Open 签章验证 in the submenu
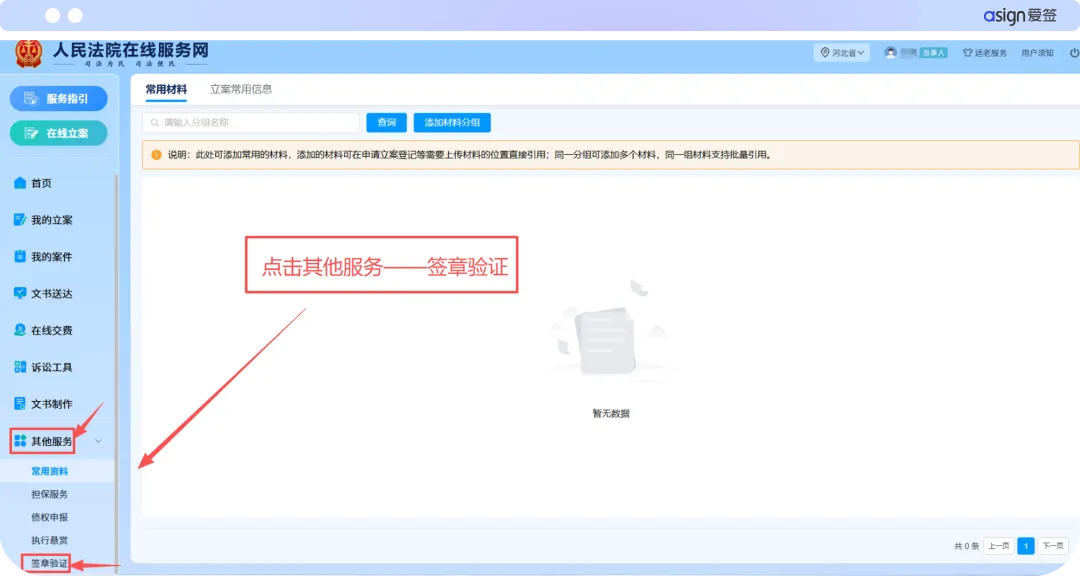 coord(49,564)
